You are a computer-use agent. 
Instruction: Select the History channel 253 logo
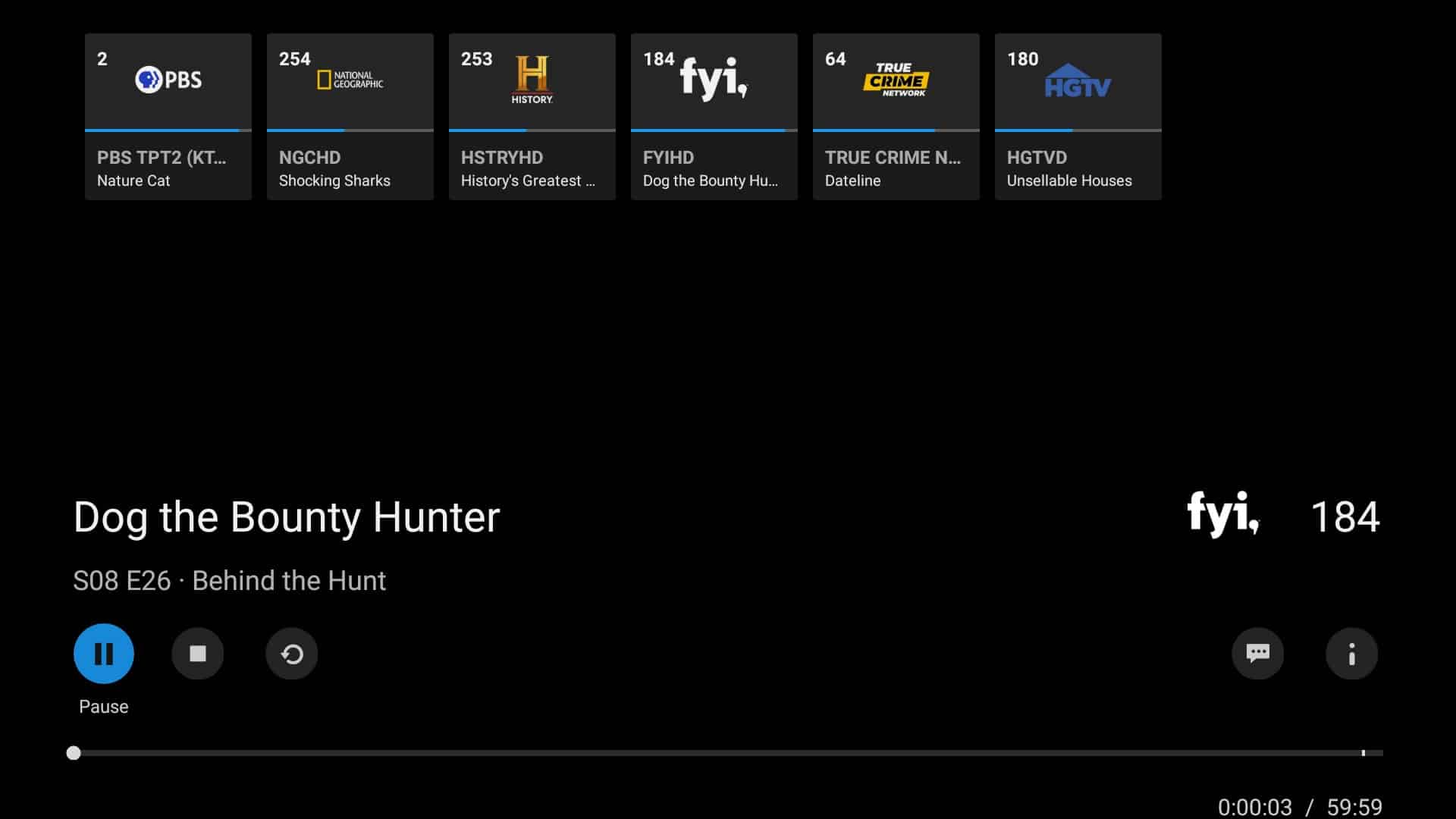(532, 80)
